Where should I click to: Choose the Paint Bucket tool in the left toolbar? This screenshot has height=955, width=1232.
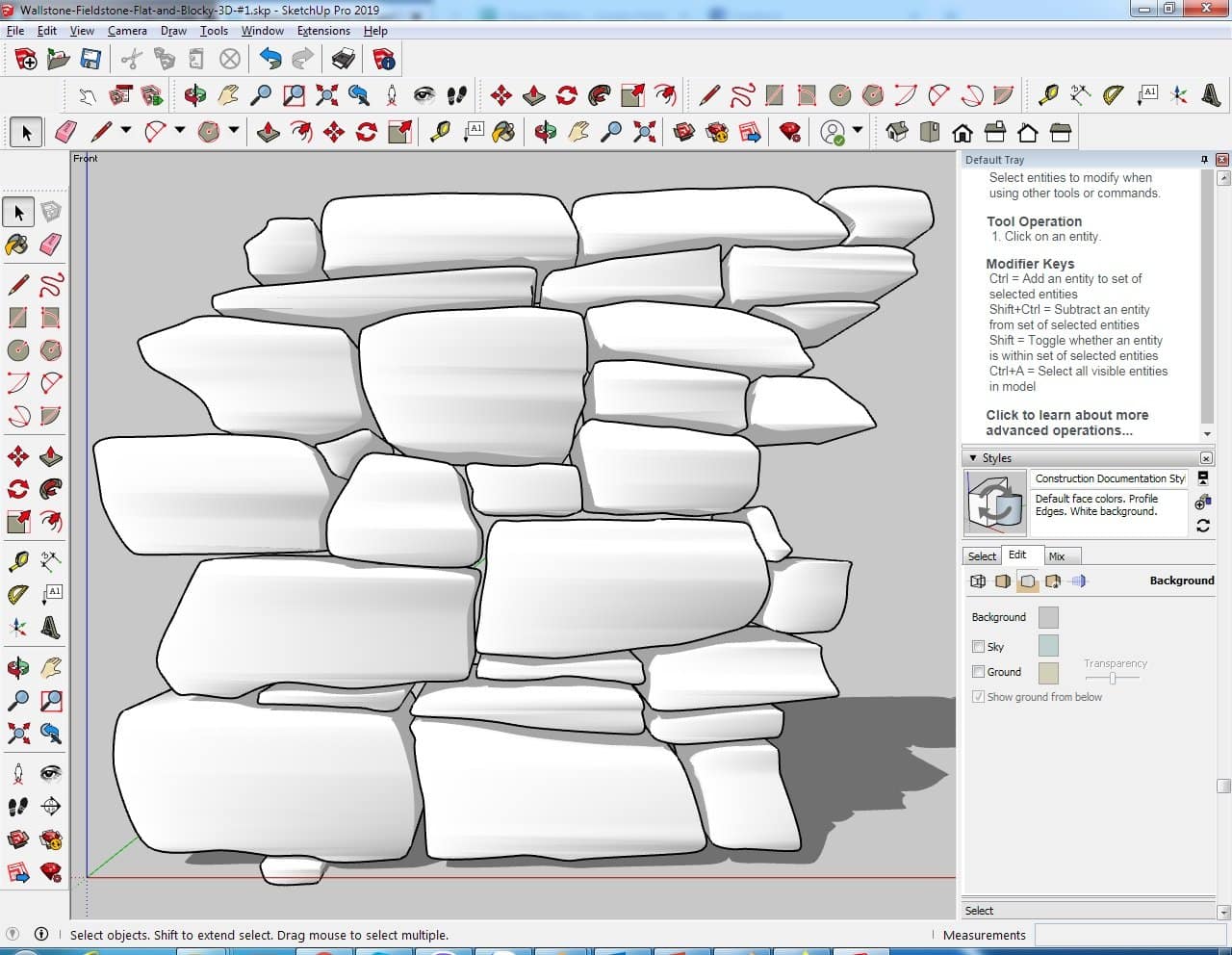pos(18,245)
